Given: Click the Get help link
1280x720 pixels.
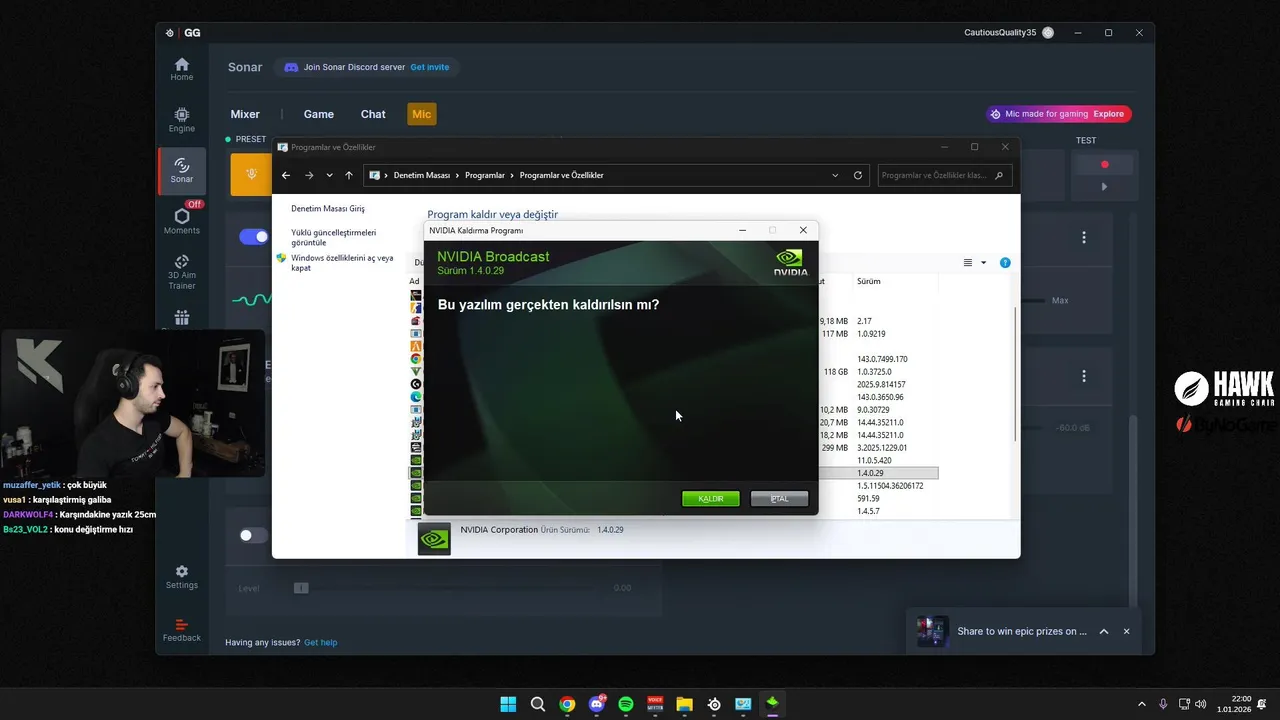Looking at the screenshot, I should pyautogui.click(x=321, y=642).
